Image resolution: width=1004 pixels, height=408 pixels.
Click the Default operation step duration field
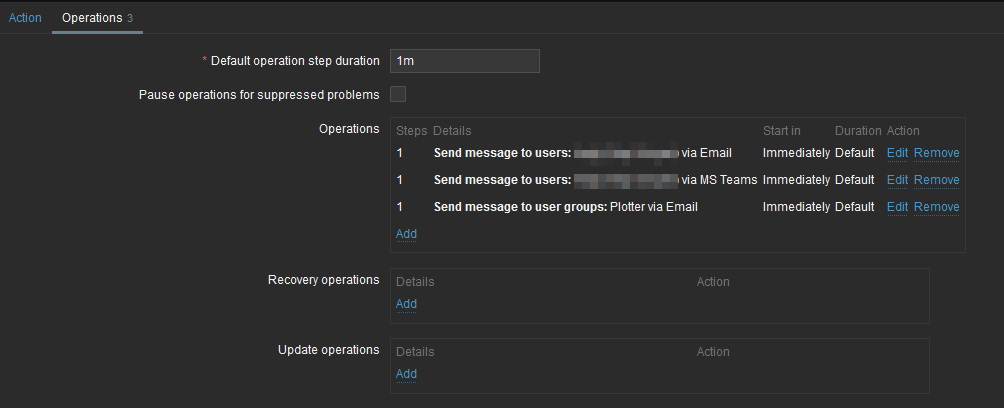tap(465, 61)
